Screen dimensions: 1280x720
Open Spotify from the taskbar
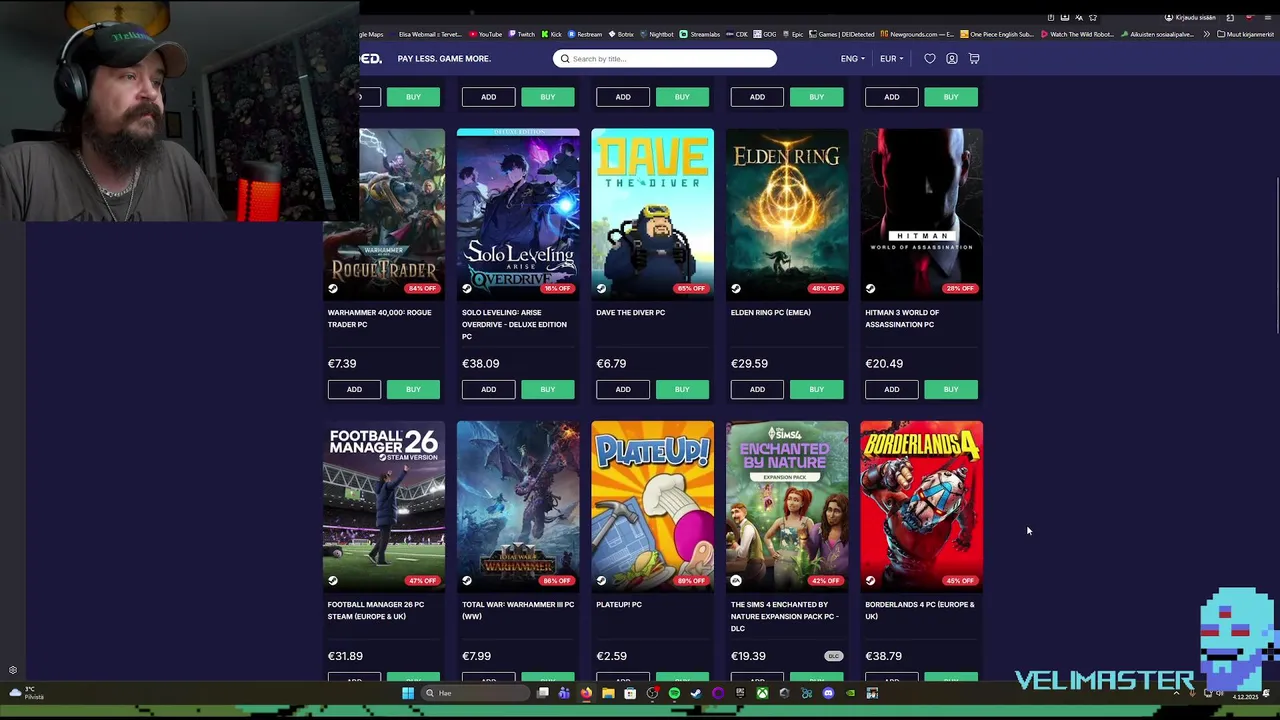pos(674,693)
